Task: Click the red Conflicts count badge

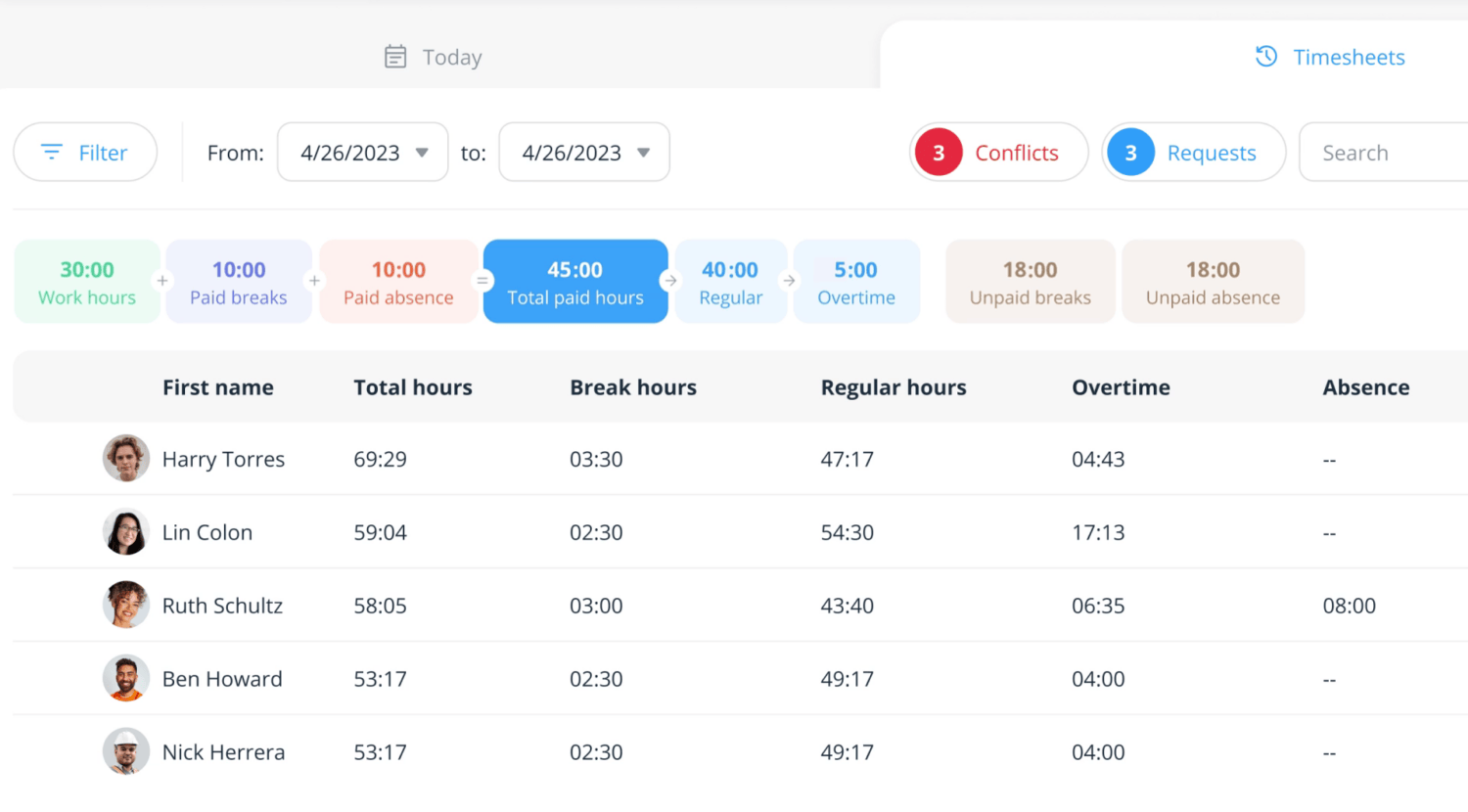Action: tap(937, 152)
